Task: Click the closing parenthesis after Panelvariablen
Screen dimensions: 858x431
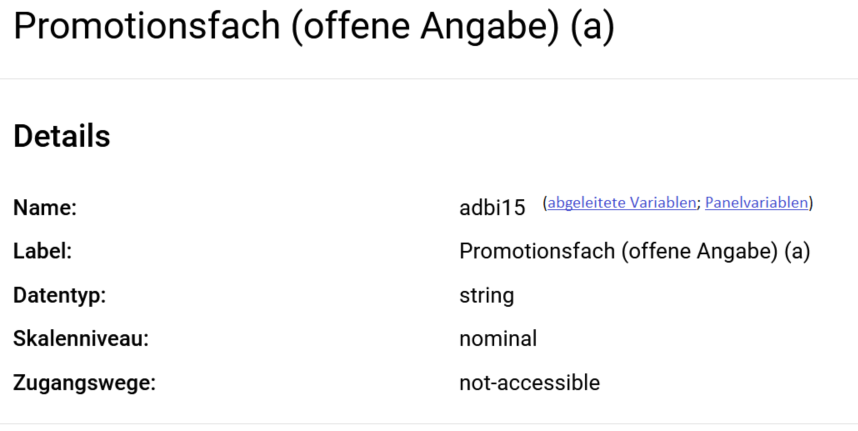Action: point(811,203)
